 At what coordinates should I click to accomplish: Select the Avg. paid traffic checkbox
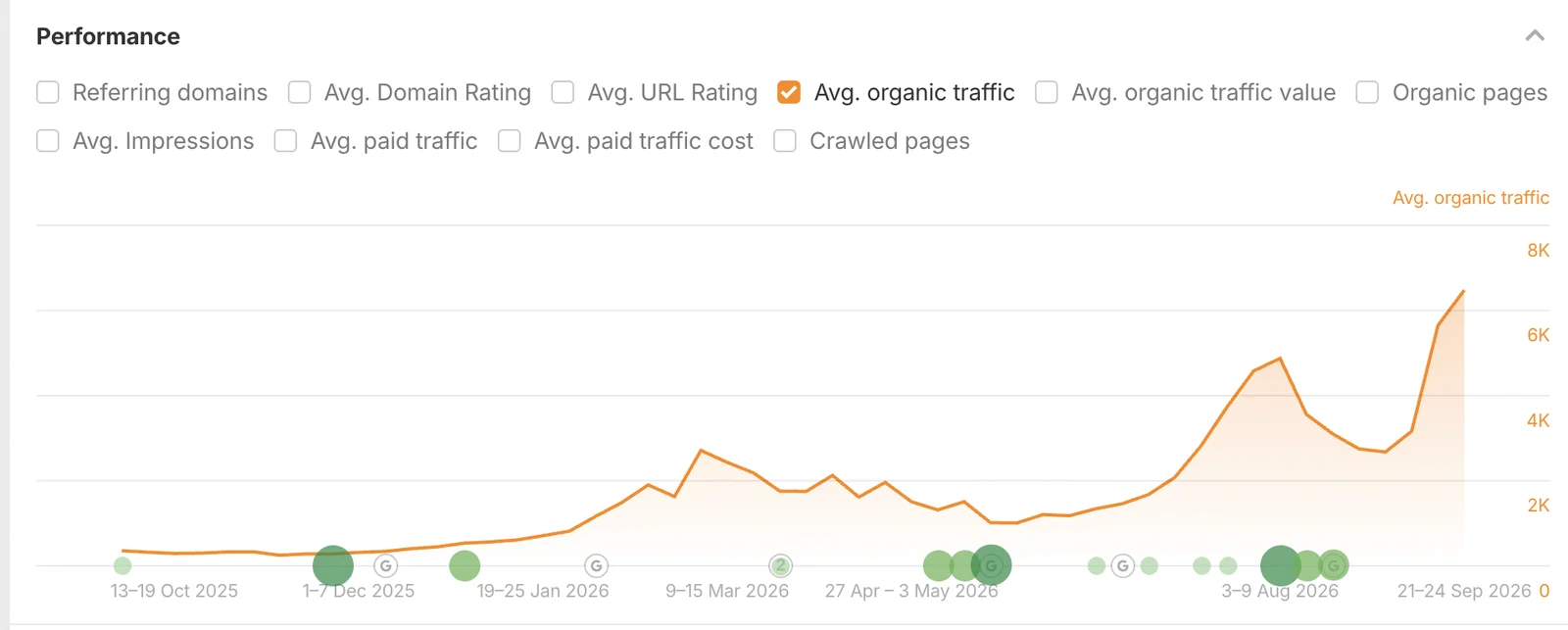pyautogui.click(x=286, y=141)
